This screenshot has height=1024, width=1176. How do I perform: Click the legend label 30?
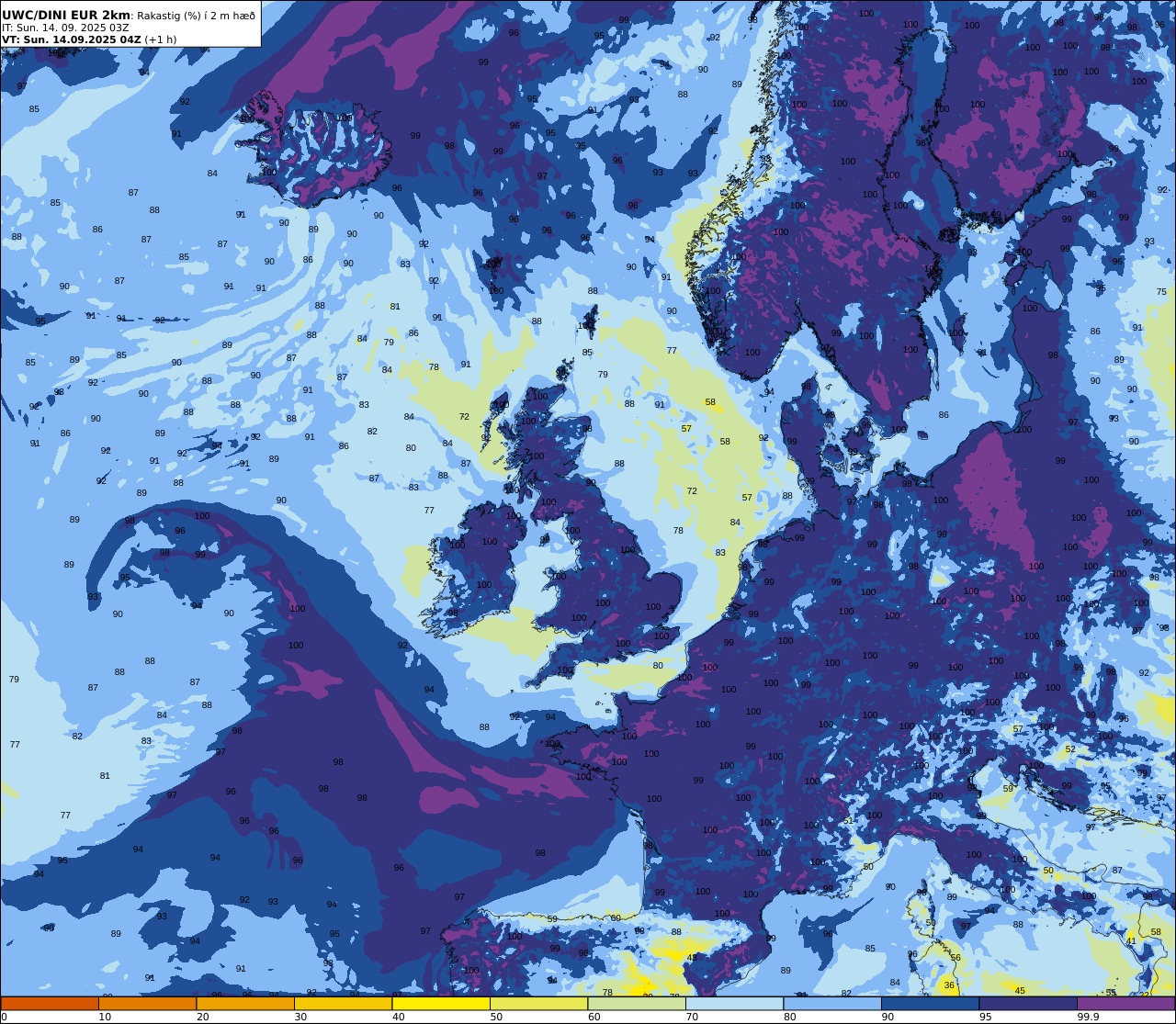300,1017
